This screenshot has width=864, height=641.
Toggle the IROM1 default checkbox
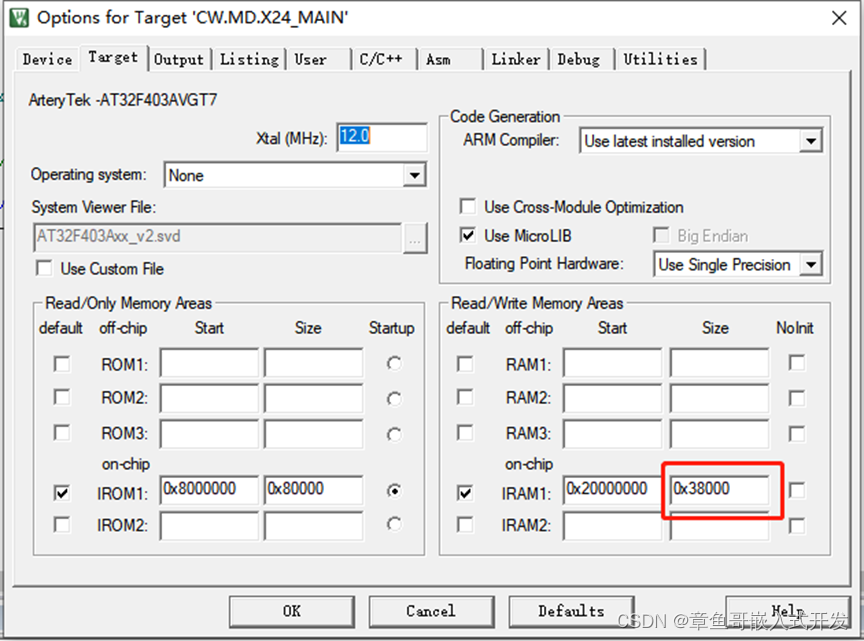click(62, 492)
